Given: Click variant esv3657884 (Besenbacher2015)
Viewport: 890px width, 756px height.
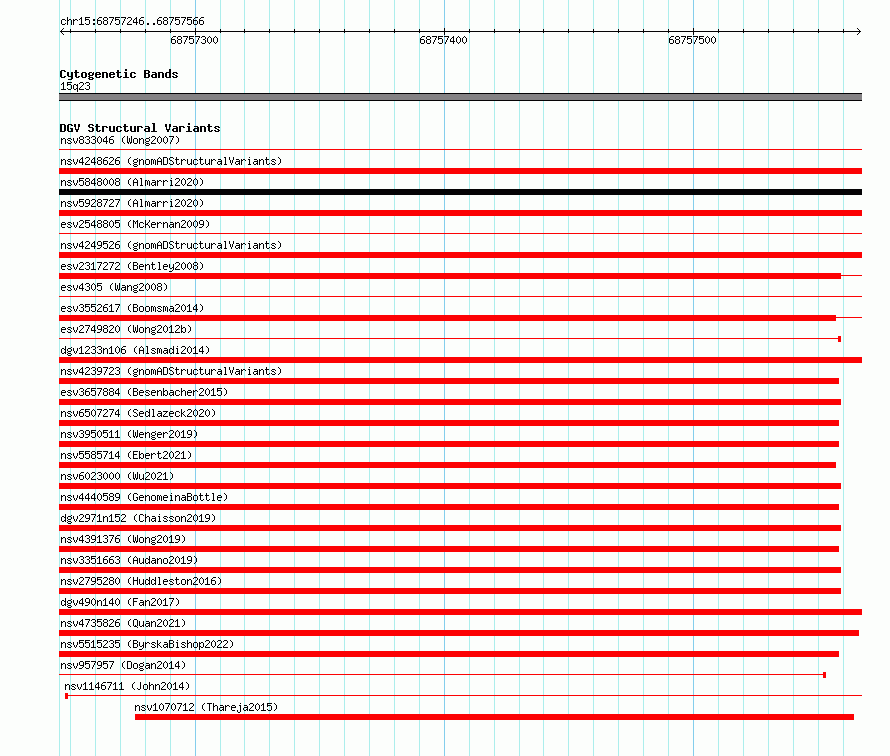Looking at the screenshot, I should point(144,392).
